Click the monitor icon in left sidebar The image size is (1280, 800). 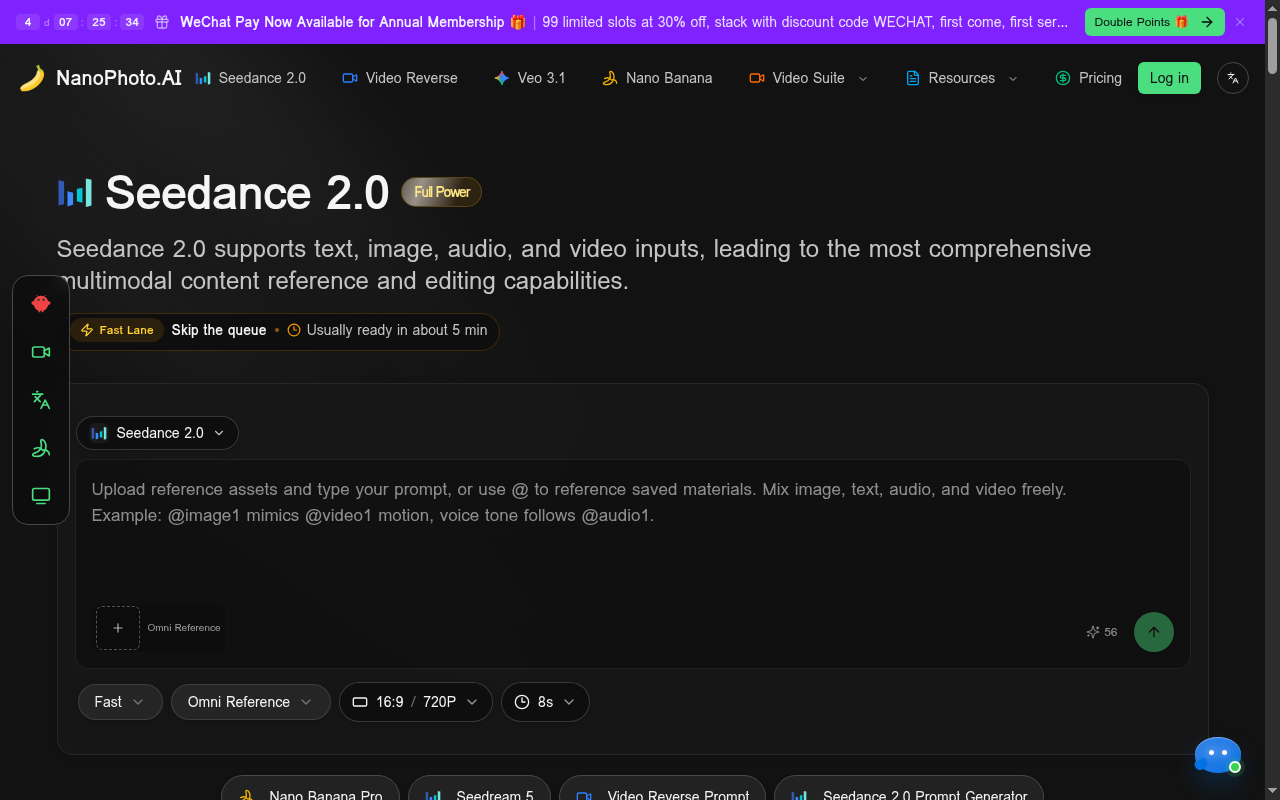click(x=41, y=496)
